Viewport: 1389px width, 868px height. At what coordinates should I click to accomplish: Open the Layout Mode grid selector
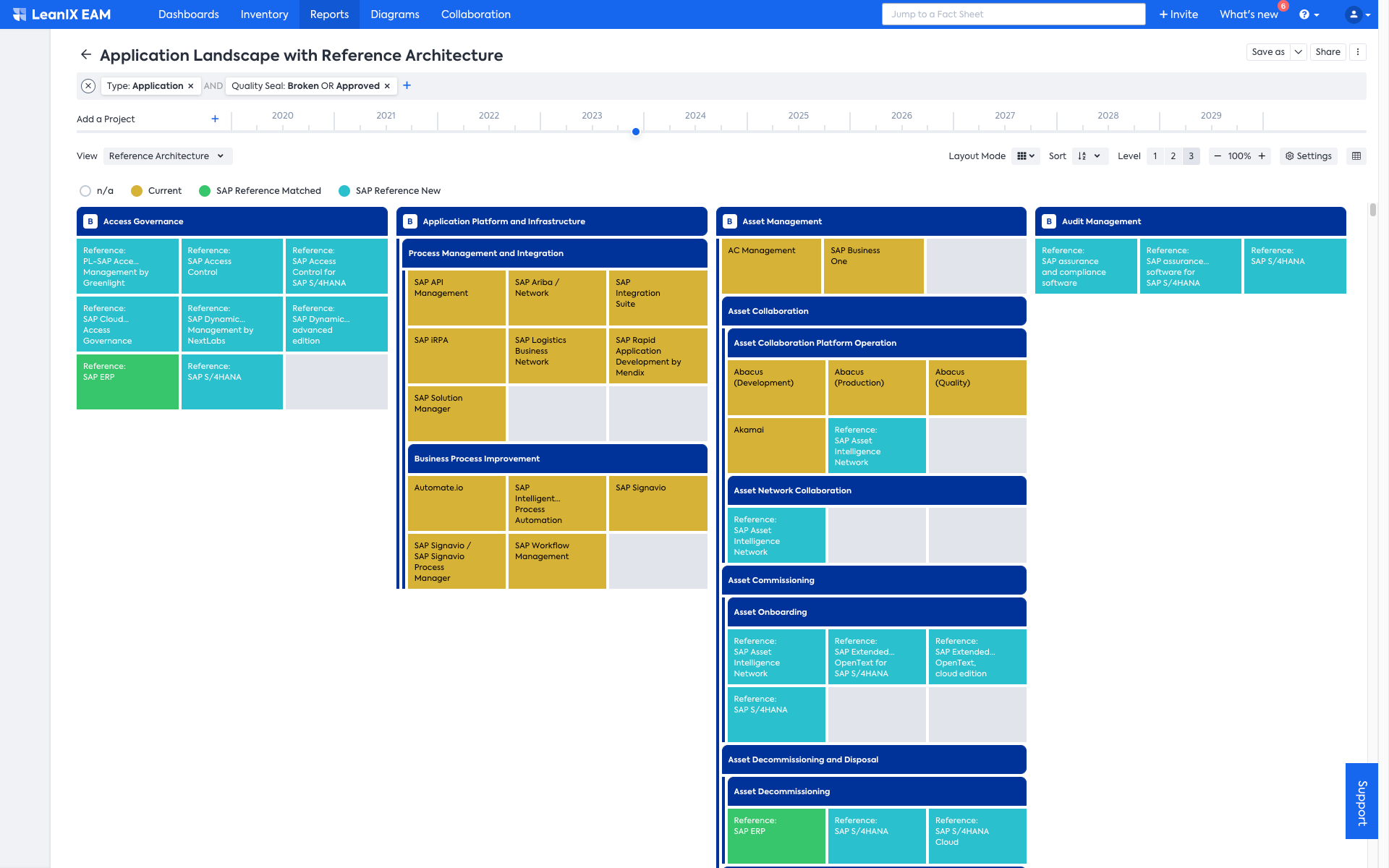pos(1026,156)
